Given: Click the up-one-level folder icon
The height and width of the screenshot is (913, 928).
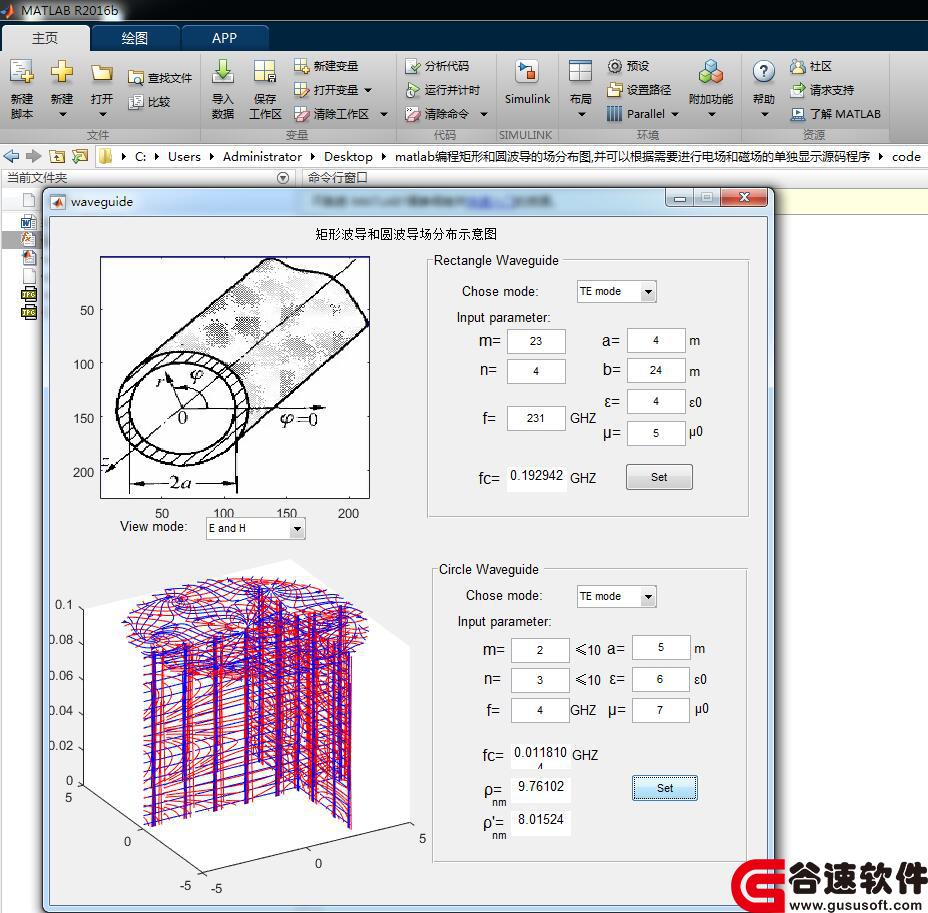Looking at the screenshot, I should coord(57,156).
